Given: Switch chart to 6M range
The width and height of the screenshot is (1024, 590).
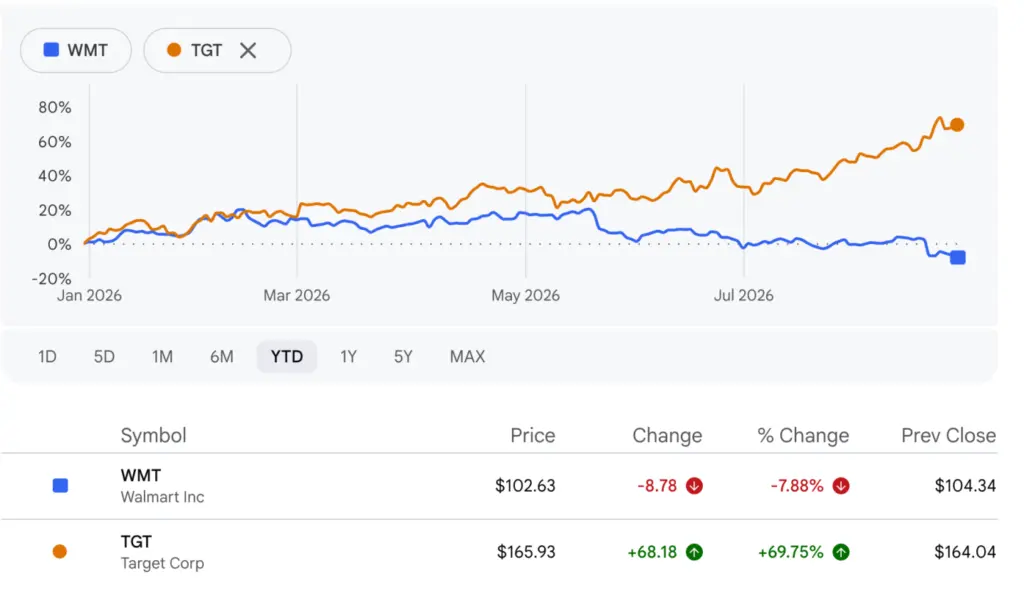Looking at the screenshot, I should 221,357.
